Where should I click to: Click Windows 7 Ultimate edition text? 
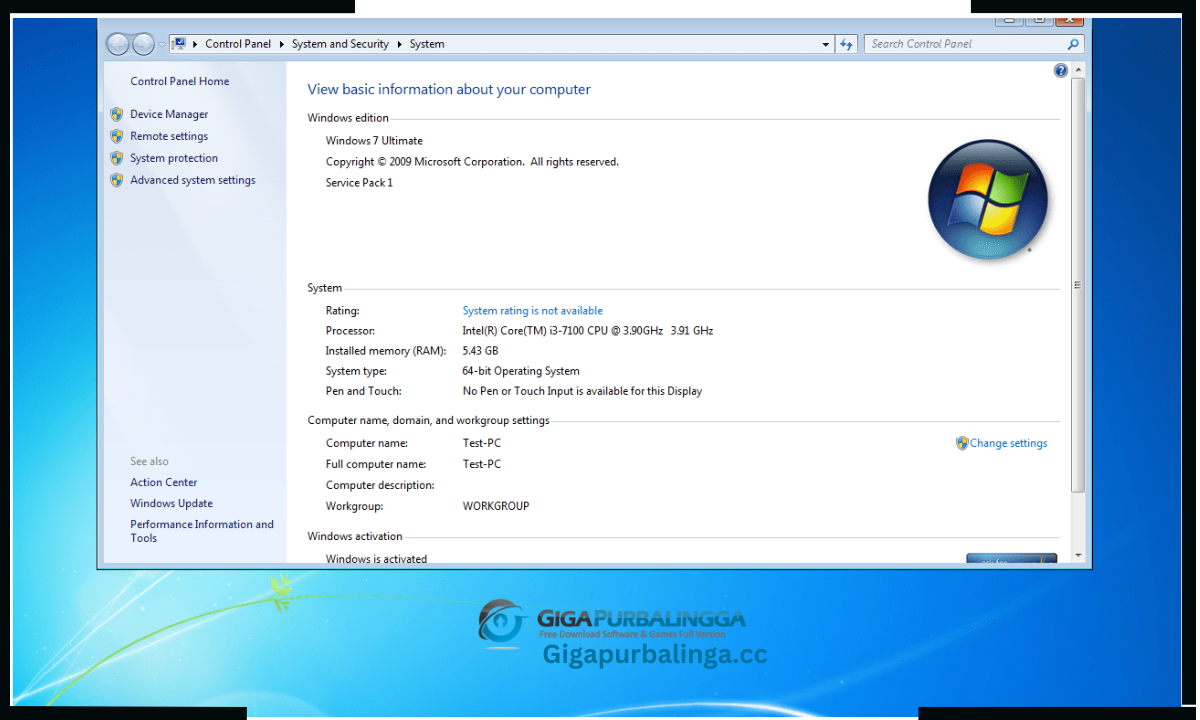click(374, 141)
